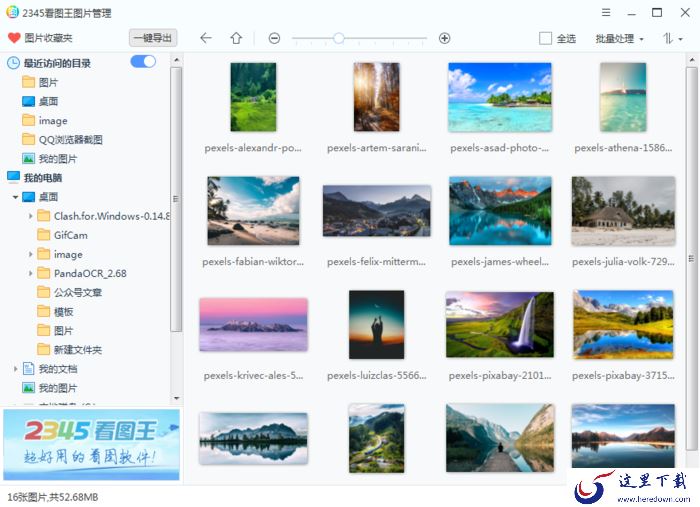
Task: Open the hamburger main menu icon
Action: 606,12
